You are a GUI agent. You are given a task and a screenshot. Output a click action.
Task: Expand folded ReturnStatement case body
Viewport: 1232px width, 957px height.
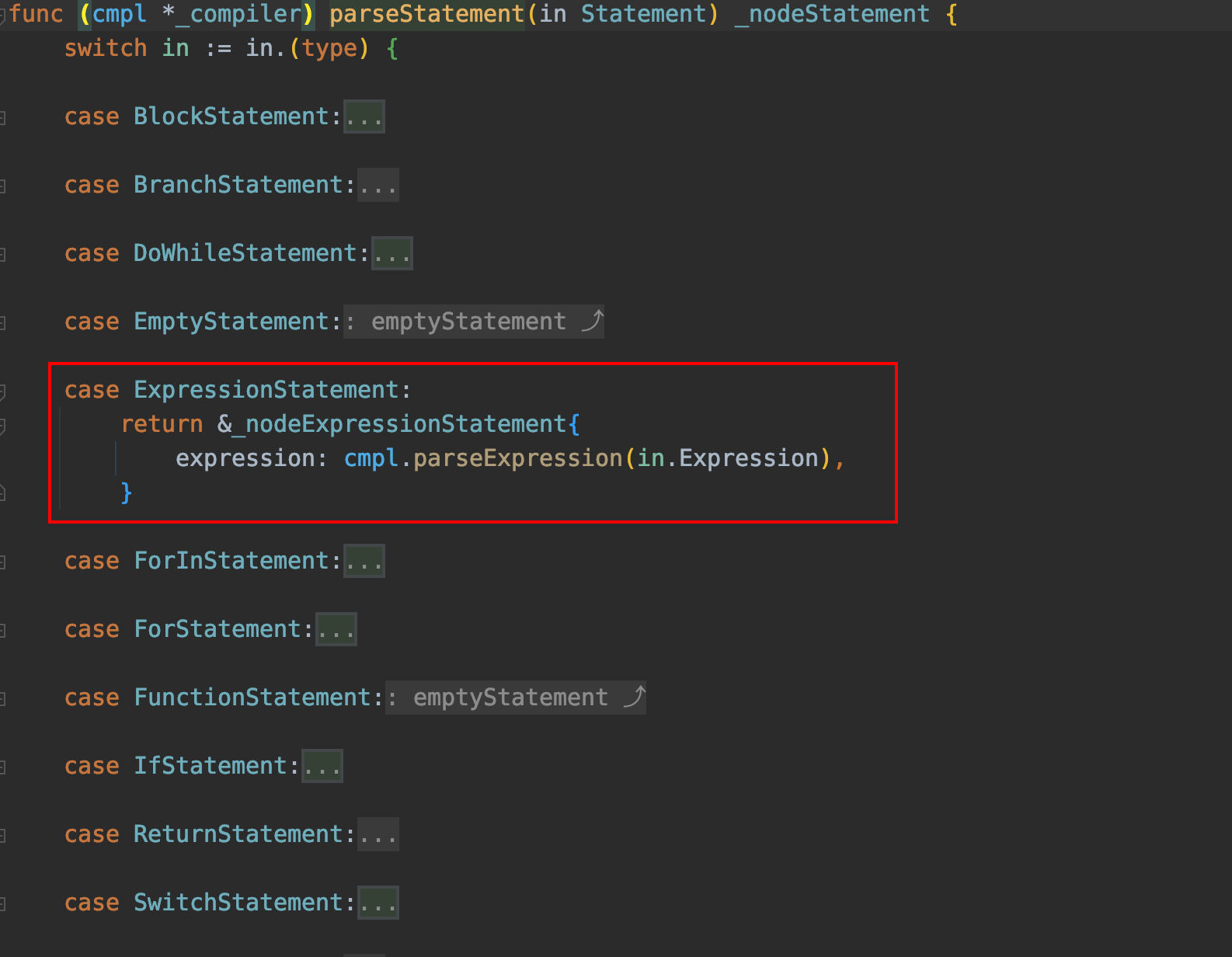tap(378, 834)
